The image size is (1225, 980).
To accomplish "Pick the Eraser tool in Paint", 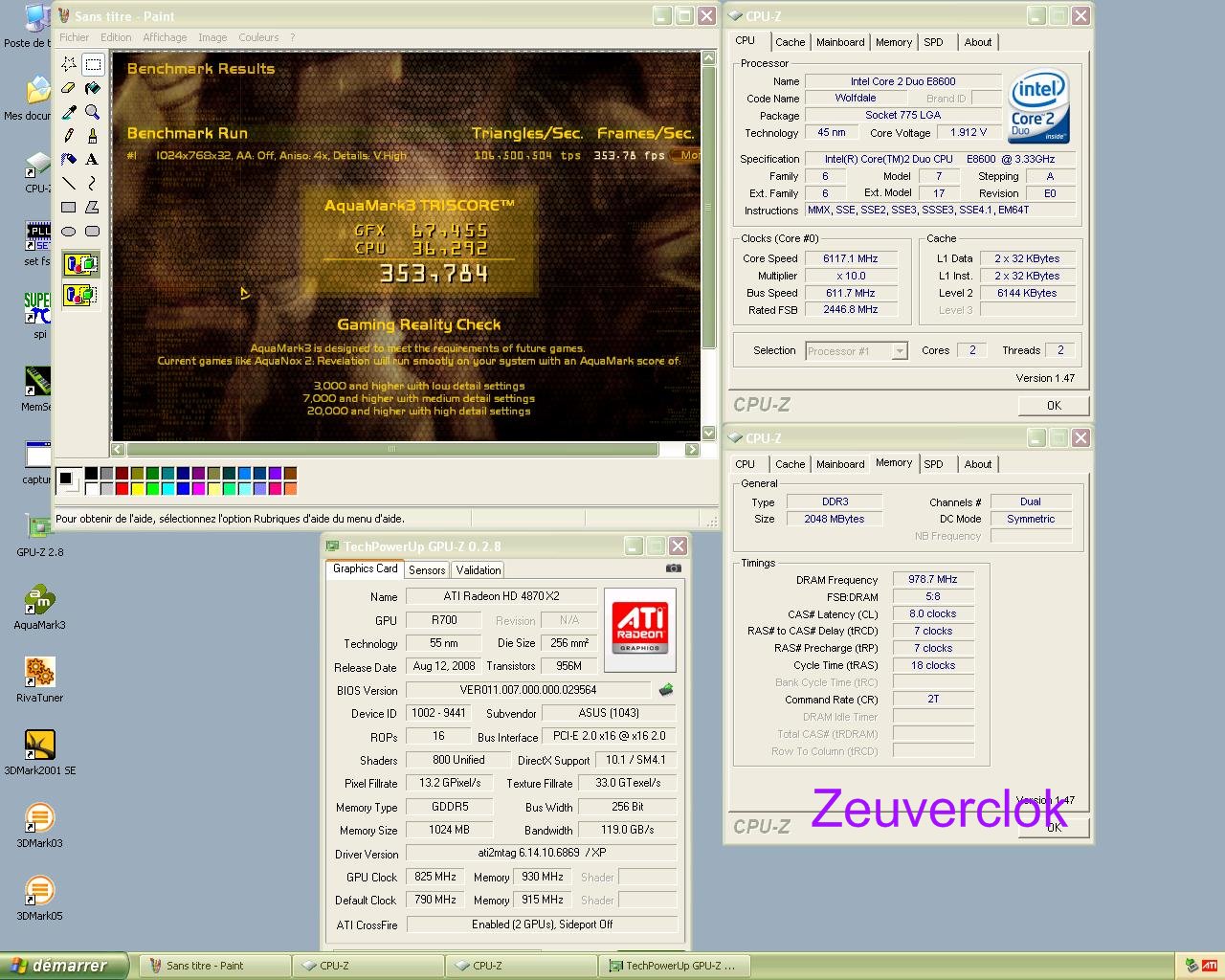I will [x=69, y=88].
